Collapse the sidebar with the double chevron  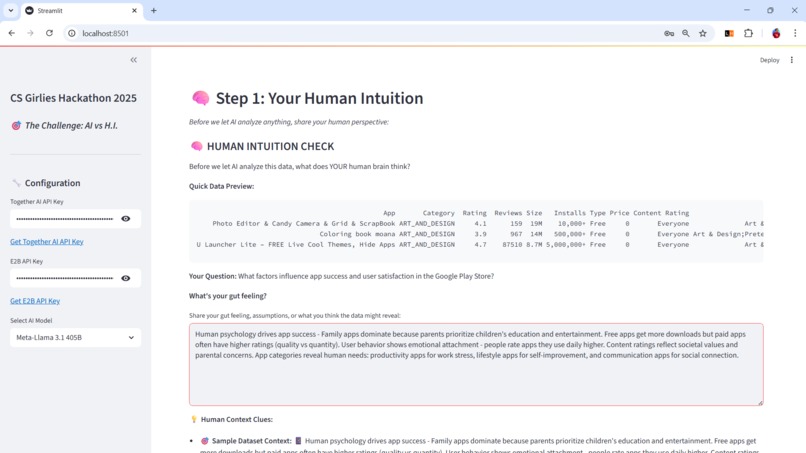(x=134, y=60)
